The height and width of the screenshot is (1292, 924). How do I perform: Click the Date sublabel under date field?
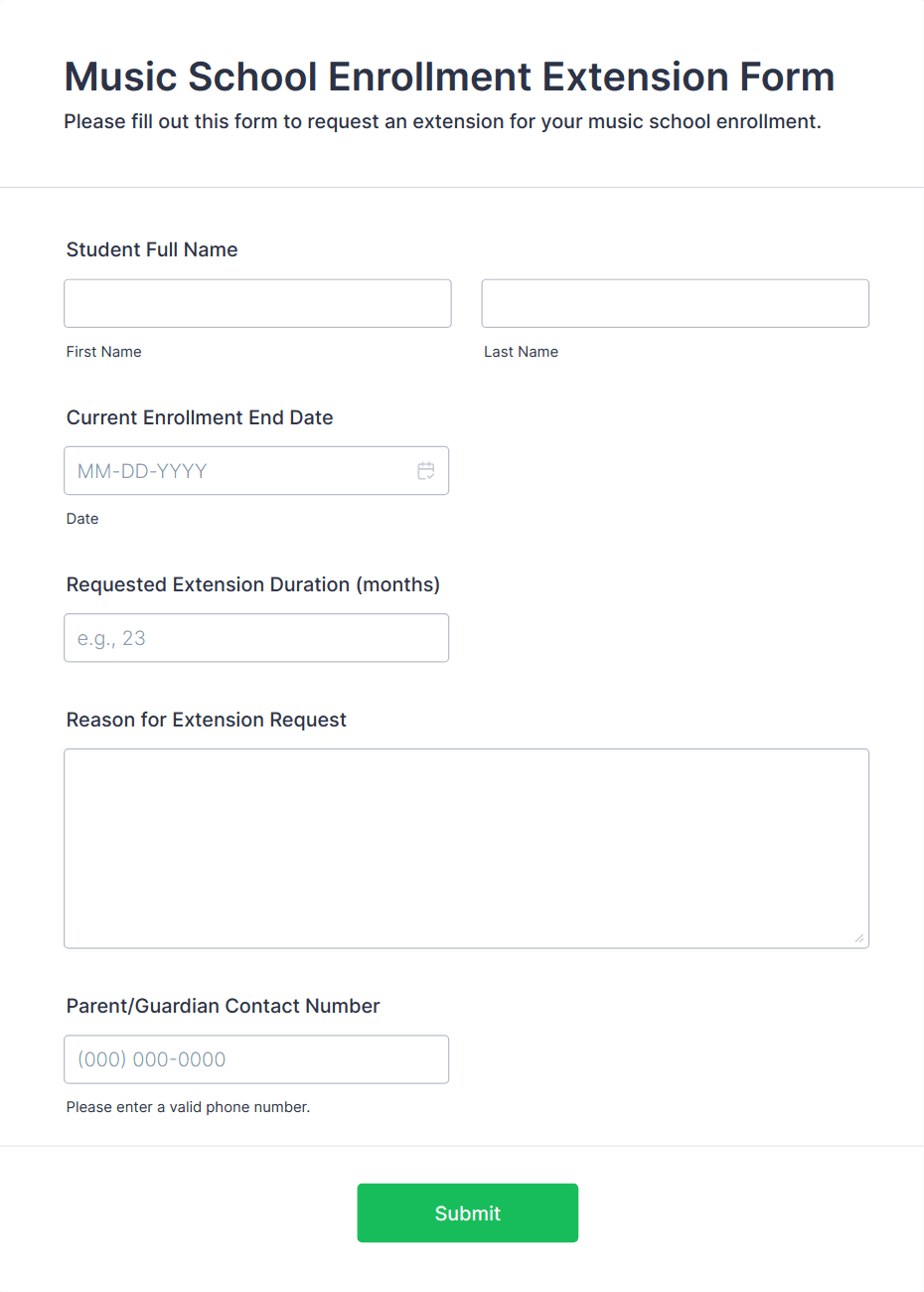(x=82, y=519)
